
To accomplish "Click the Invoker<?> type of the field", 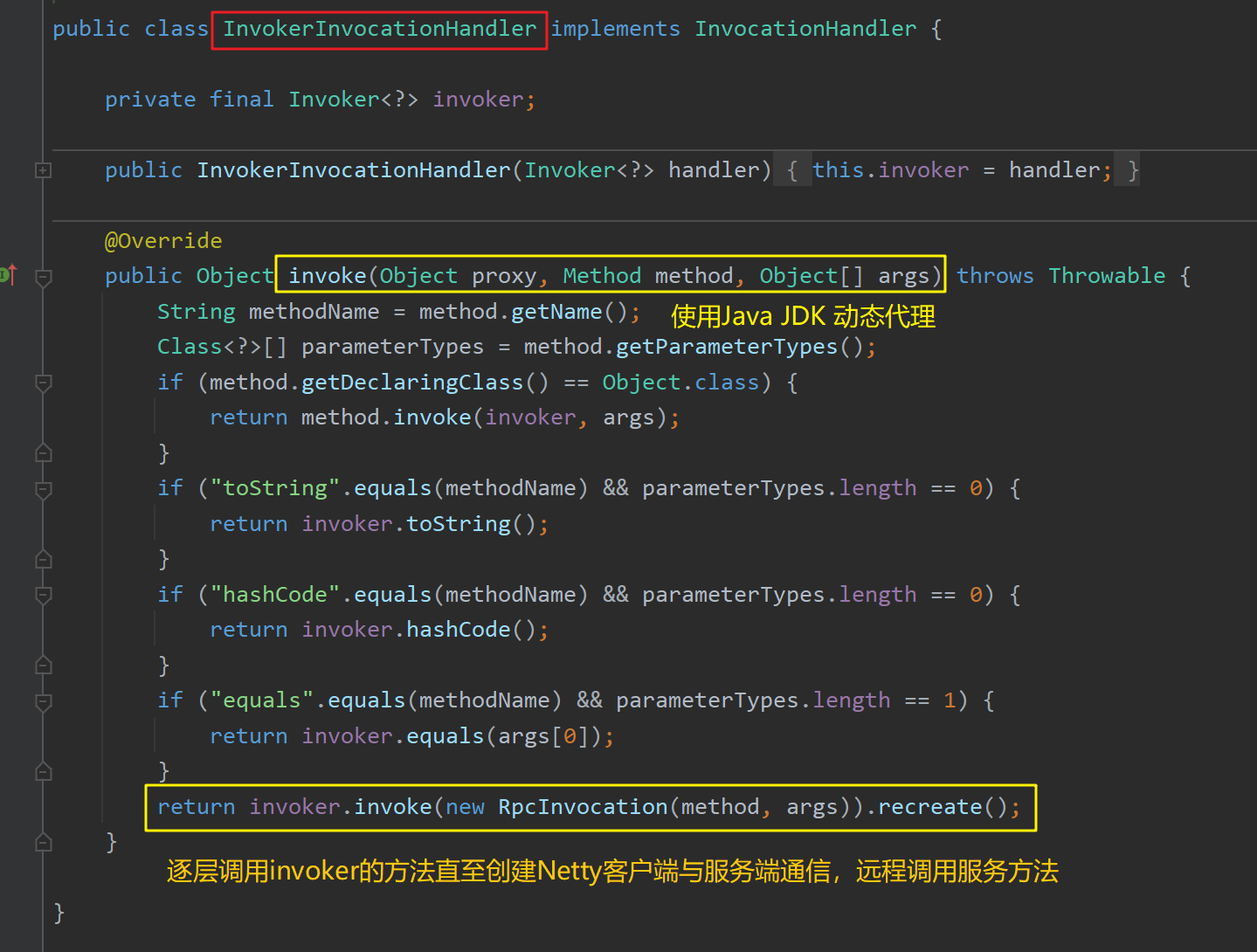I will pyautogui.click(x=354, y=100).
